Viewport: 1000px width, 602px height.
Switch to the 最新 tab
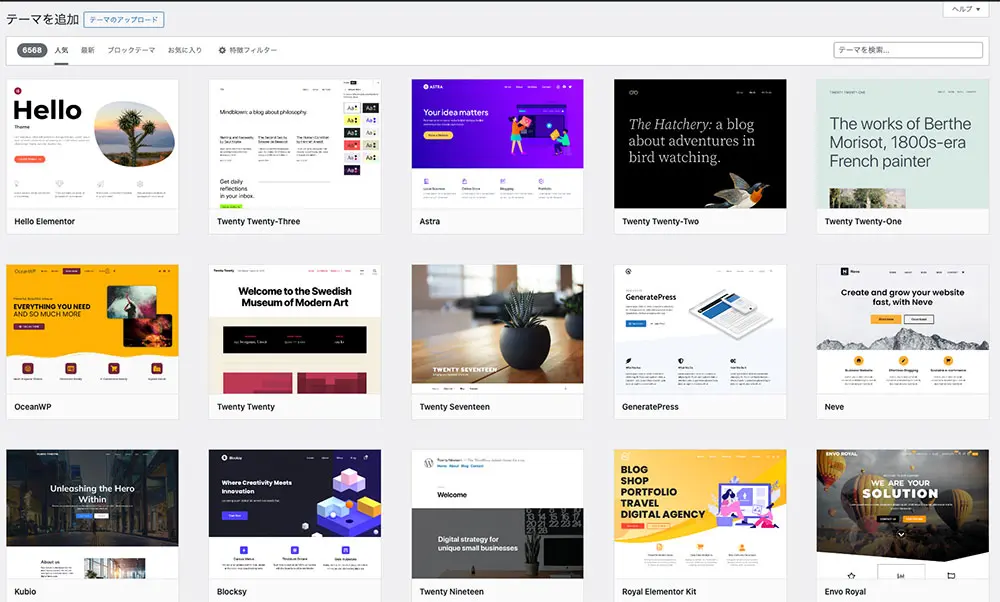click(88, 50)
